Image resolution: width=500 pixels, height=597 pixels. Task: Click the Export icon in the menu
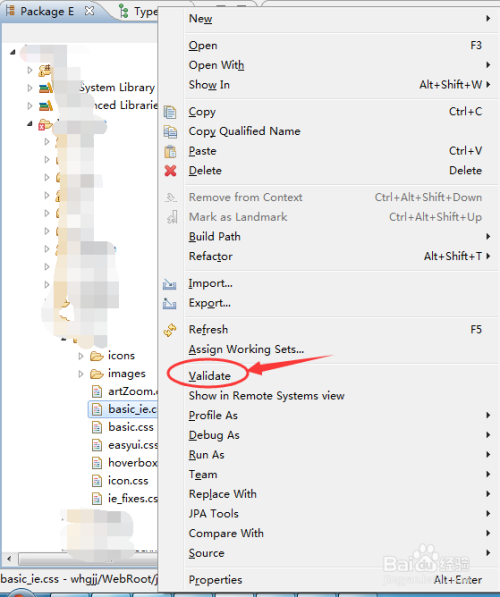[x=169, y=304]
